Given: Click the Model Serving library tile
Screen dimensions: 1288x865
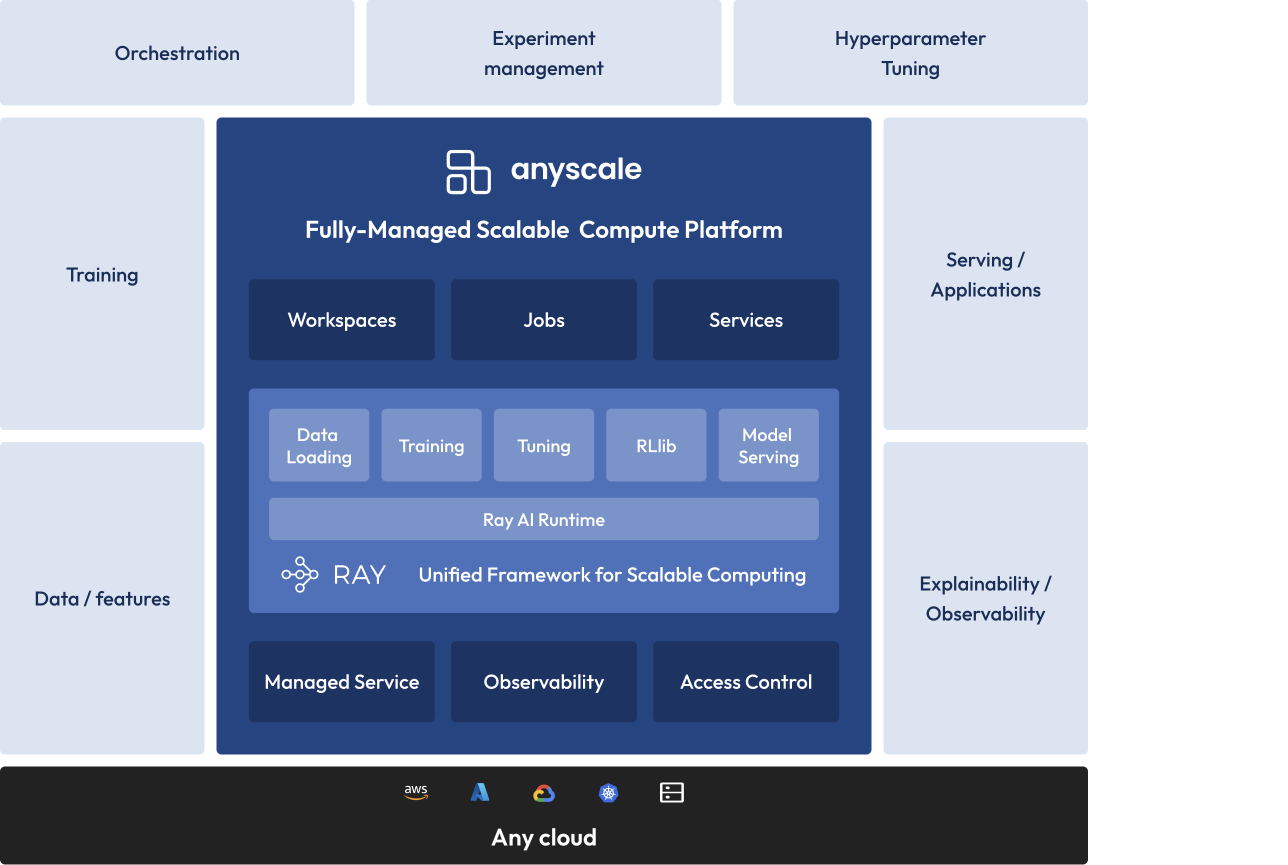Looking at the screenshot, I should [x=769, y=445].
